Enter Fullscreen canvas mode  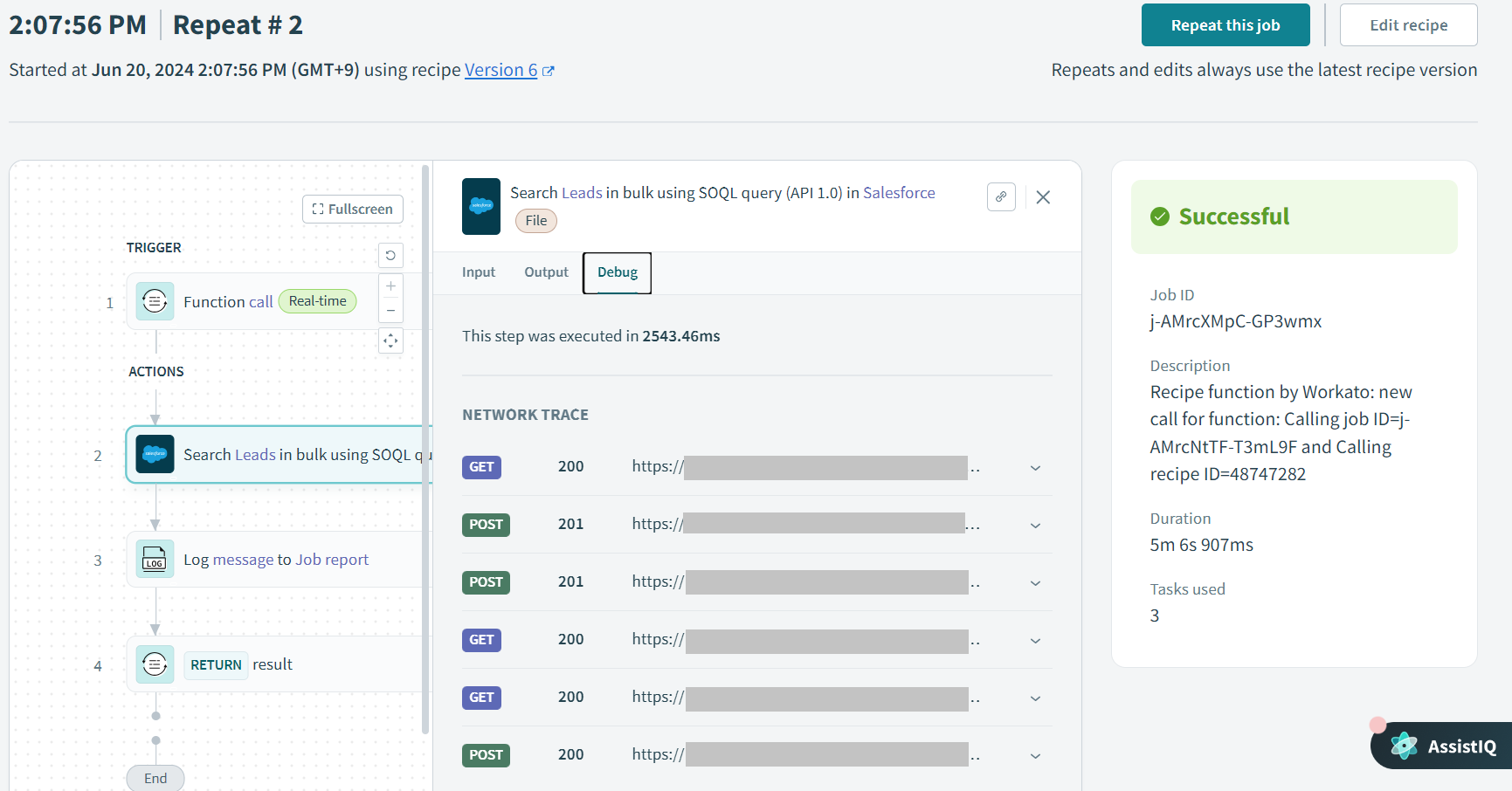(353, 209)
